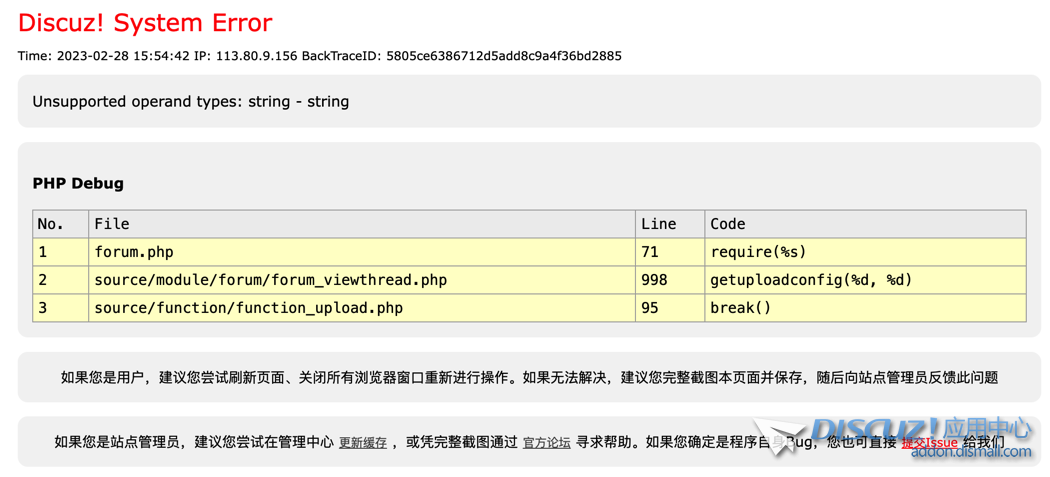Select the forum_viewthread.php file path cell
This screenshot has width=1050, height=477.
click(270, 280)
